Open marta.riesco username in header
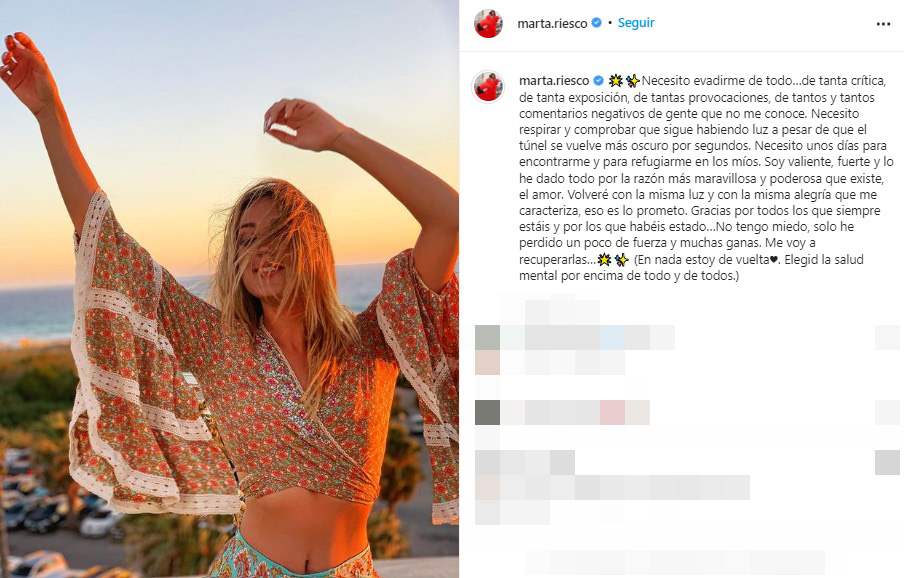The image size is (904, 578). pyautogui.click(x=552, y=24)
